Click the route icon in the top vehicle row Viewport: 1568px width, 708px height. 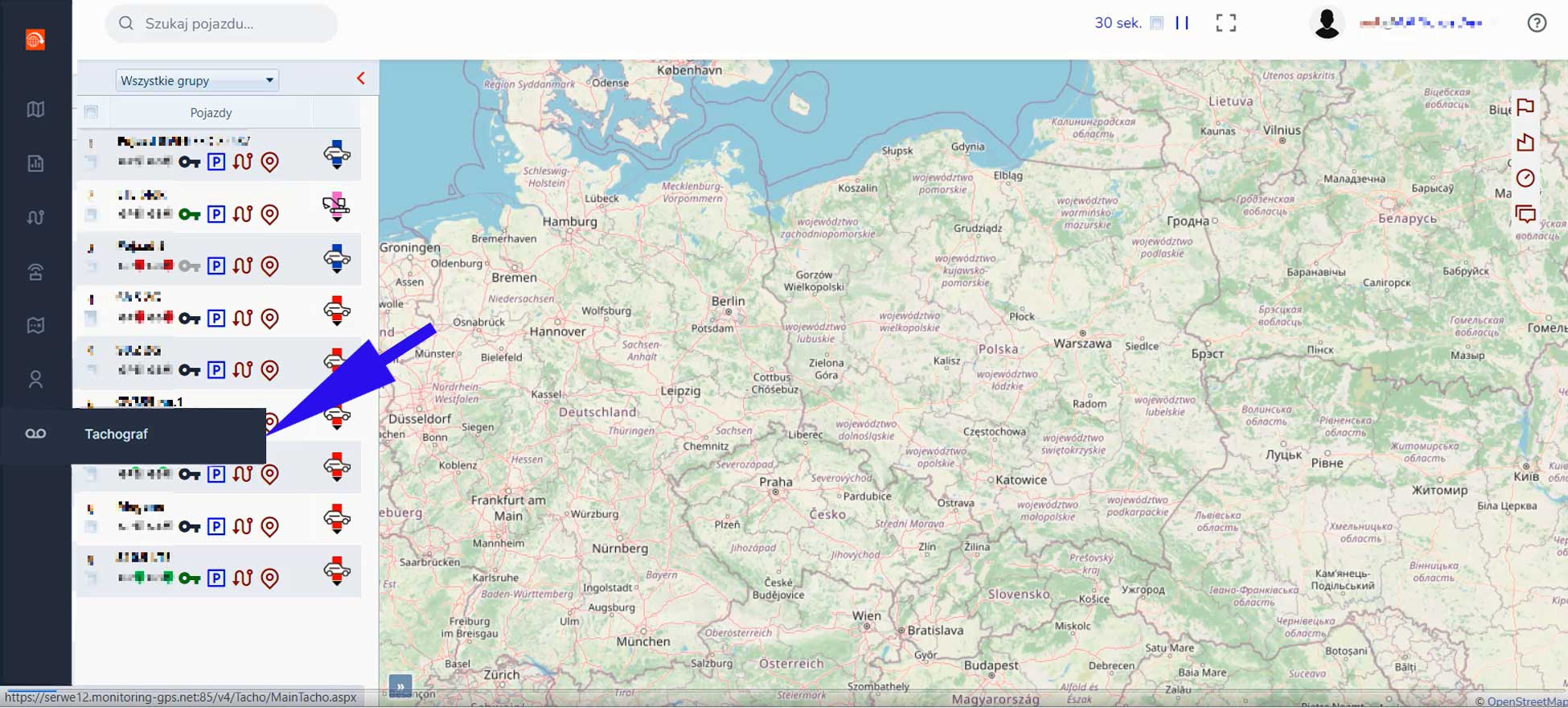point(243,162)
